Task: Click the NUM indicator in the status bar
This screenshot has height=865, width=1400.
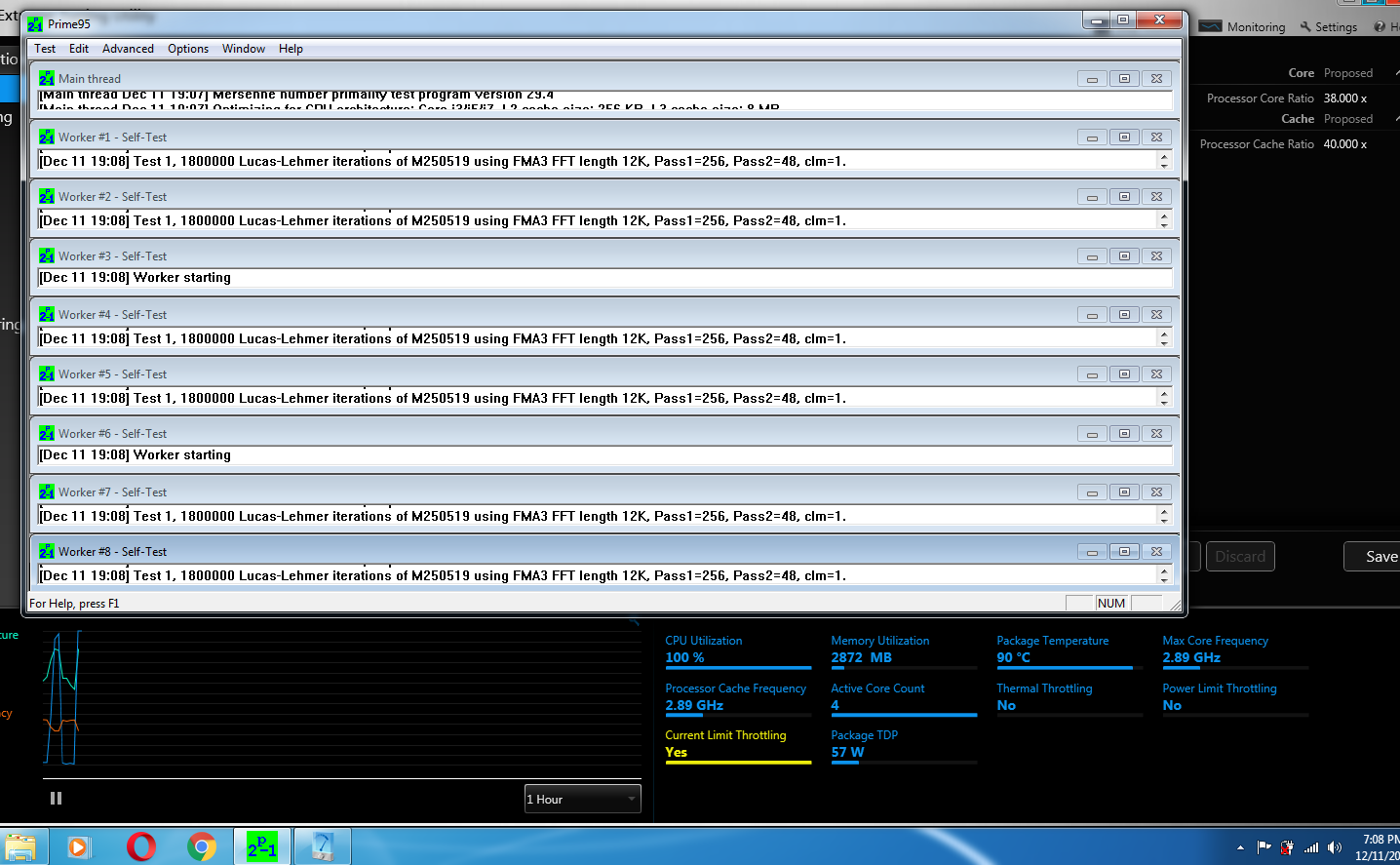Action: (1111, 604)
